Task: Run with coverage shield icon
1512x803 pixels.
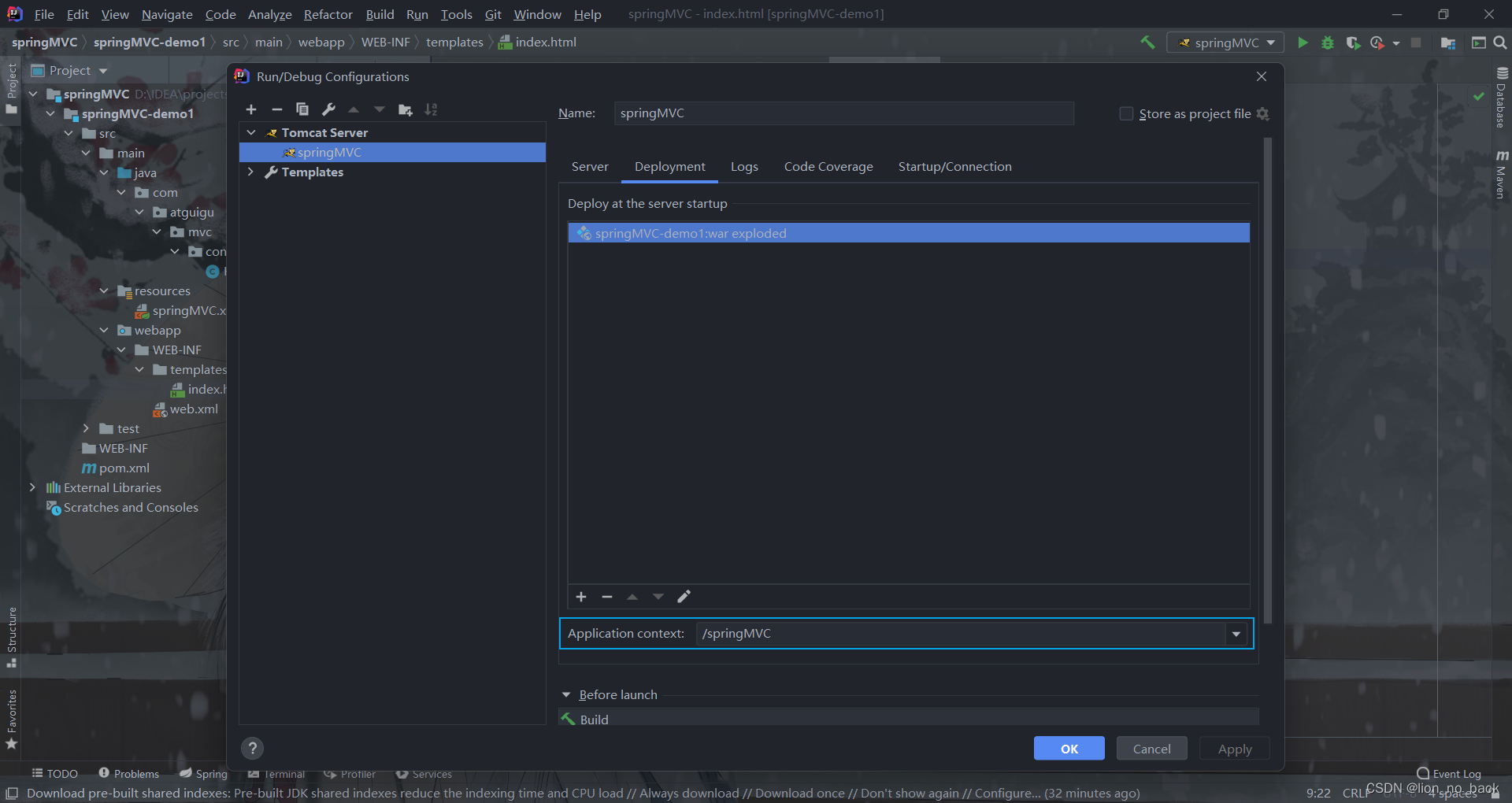Action: coord(1353,43)
